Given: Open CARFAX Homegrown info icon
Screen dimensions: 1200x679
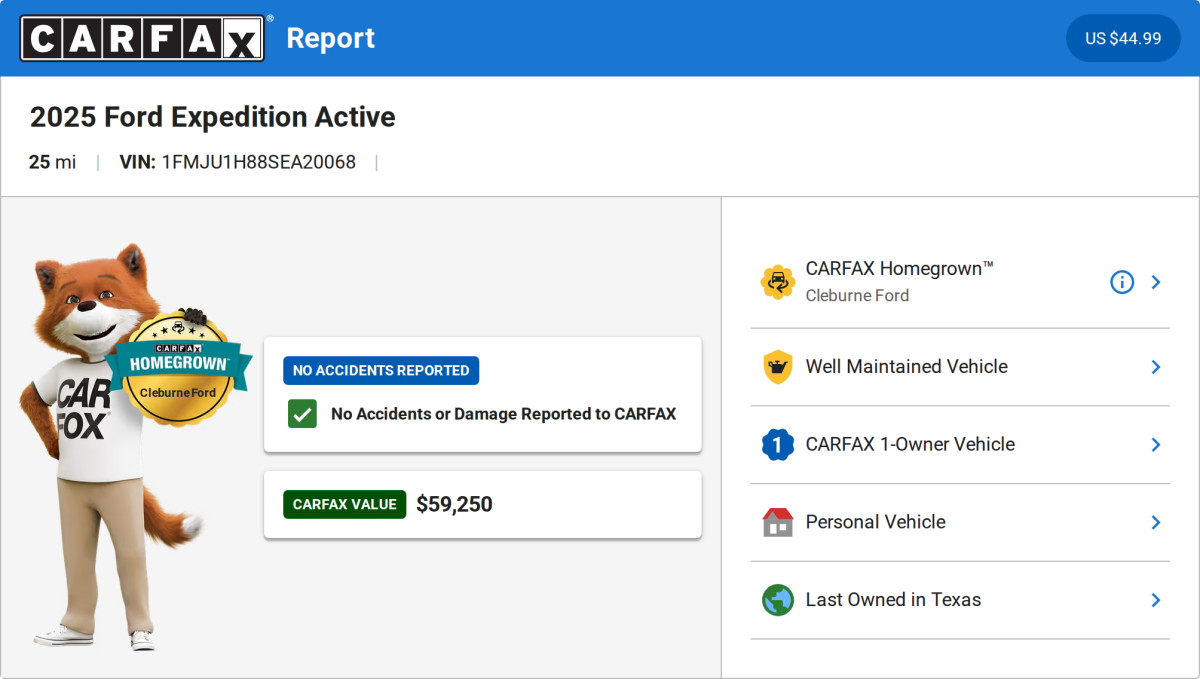Looking at the screenshot, I should coord(1122,282).
